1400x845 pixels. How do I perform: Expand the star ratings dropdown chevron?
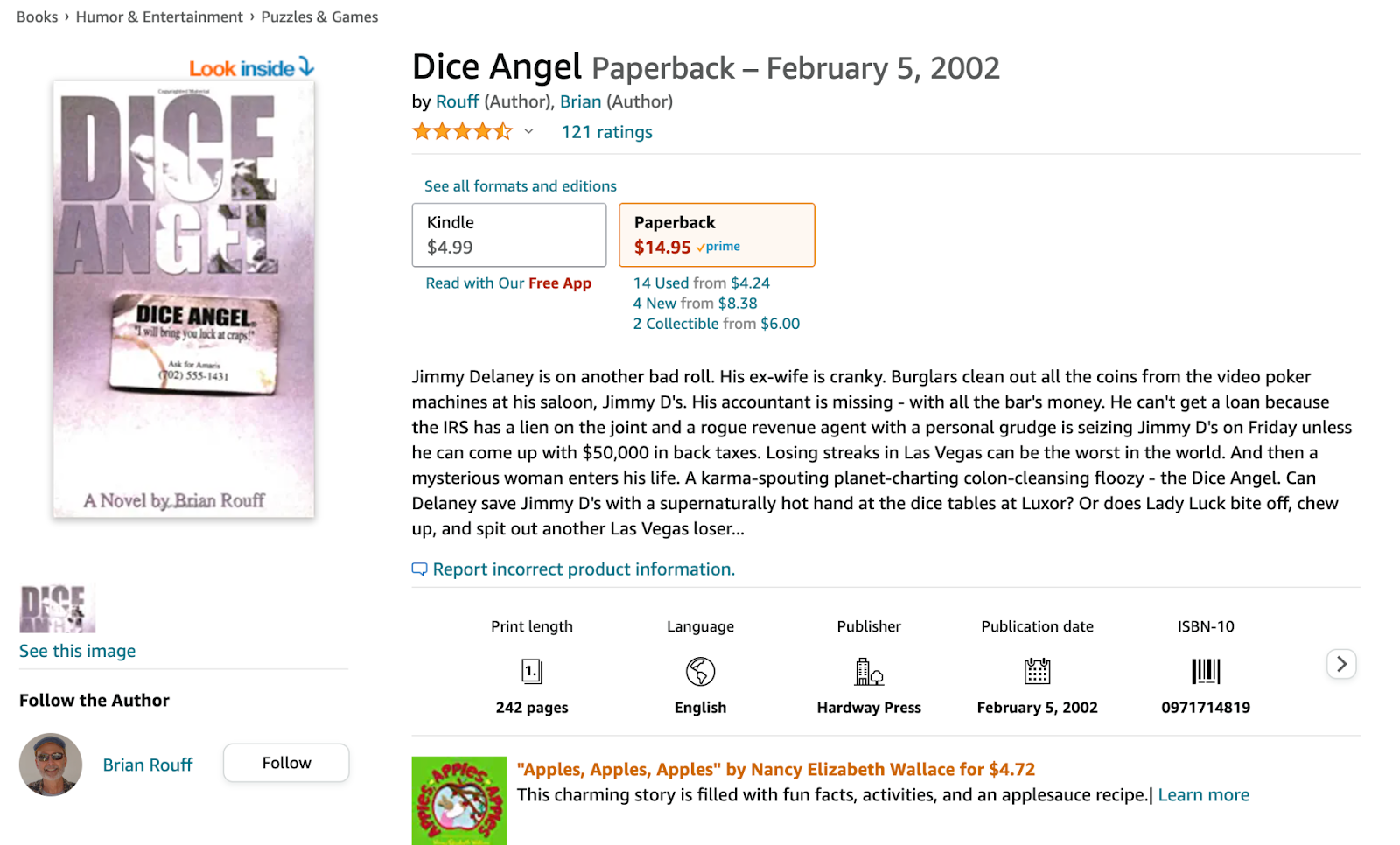pyautogui.click(x=528, y=132)
